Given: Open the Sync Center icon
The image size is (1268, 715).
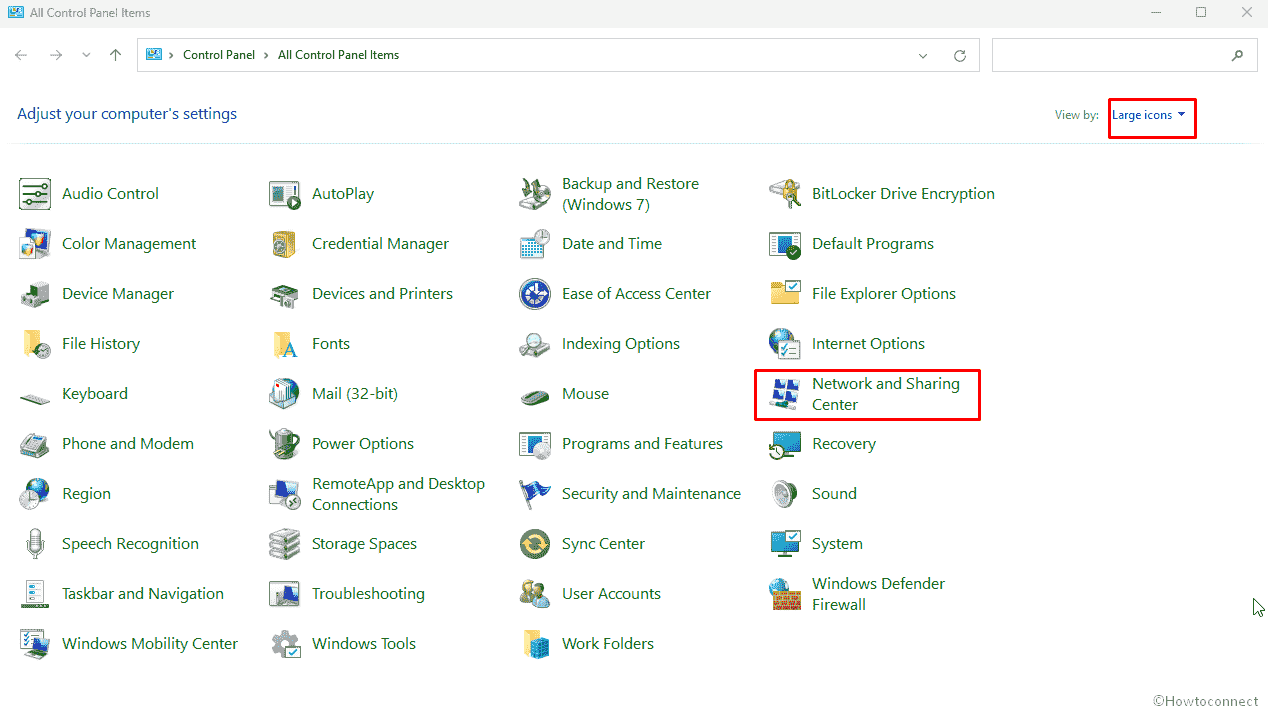Looking at the screenshot, I should [535, 544].
